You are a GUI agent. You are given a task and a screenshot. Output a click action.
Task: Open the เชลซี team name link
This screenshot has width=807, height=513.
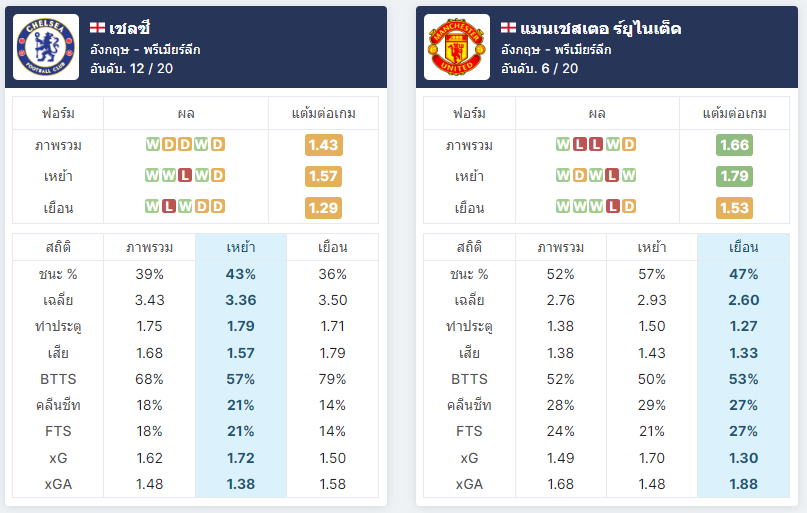[130, 28]
